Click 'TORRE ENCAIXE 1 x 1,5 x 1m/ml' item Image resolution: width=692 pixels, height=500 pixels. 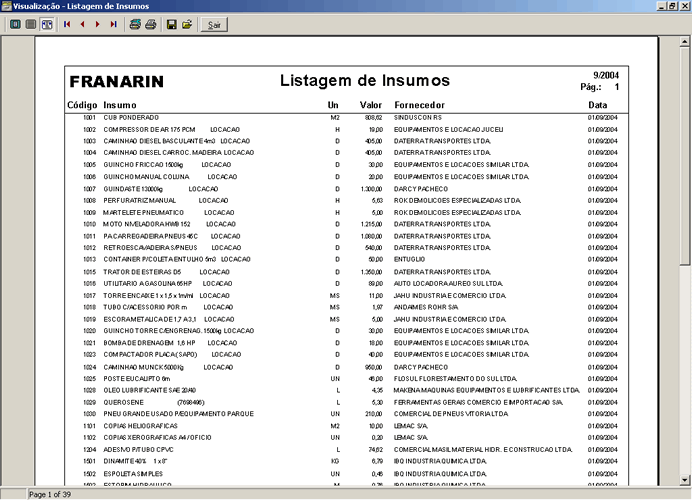(x=148, y=296)
